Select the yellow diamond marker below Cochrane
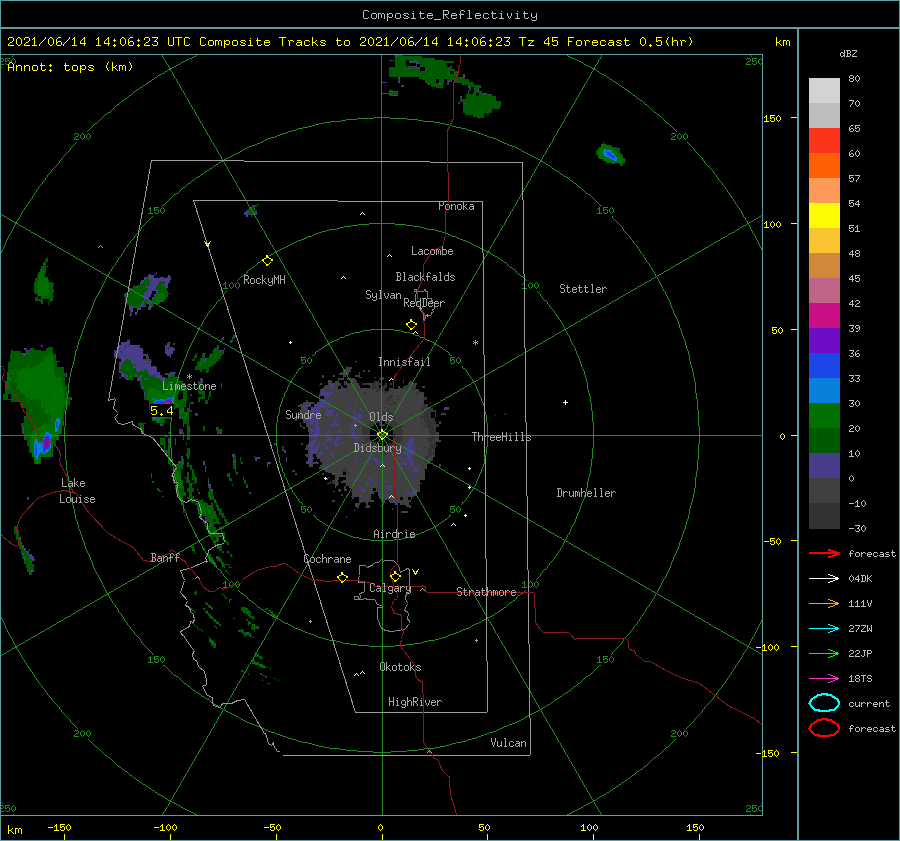This screenshot has width=900, height=841. click(x=342, y=577)
